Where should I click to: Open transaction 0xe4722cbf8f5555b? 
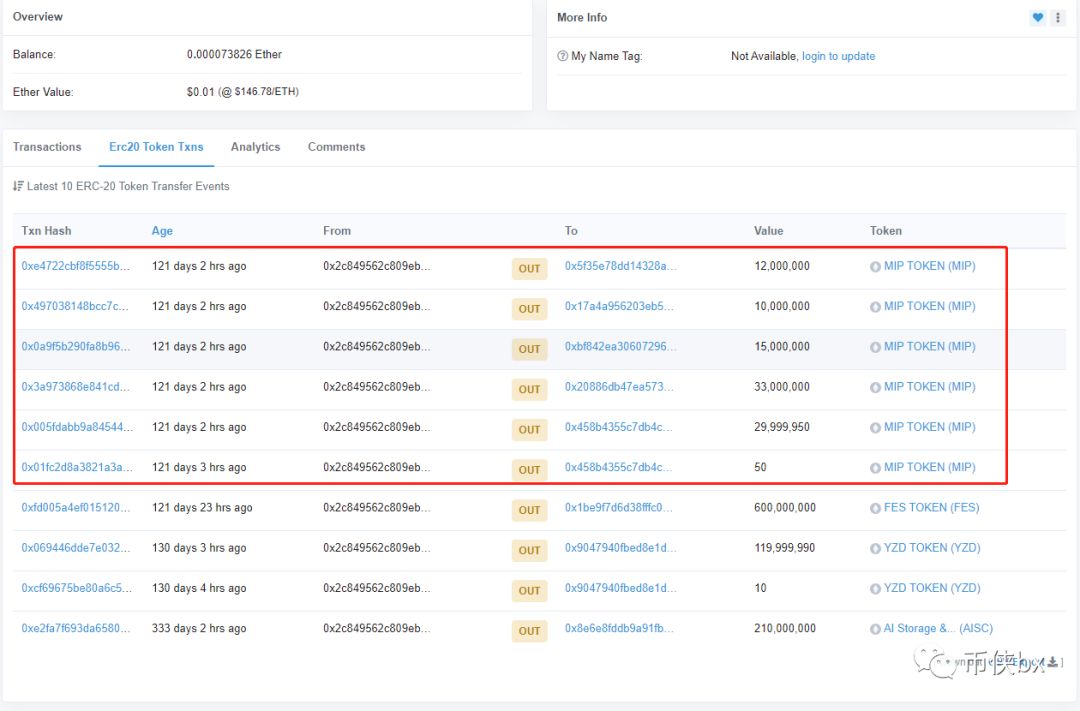[76, 266]
